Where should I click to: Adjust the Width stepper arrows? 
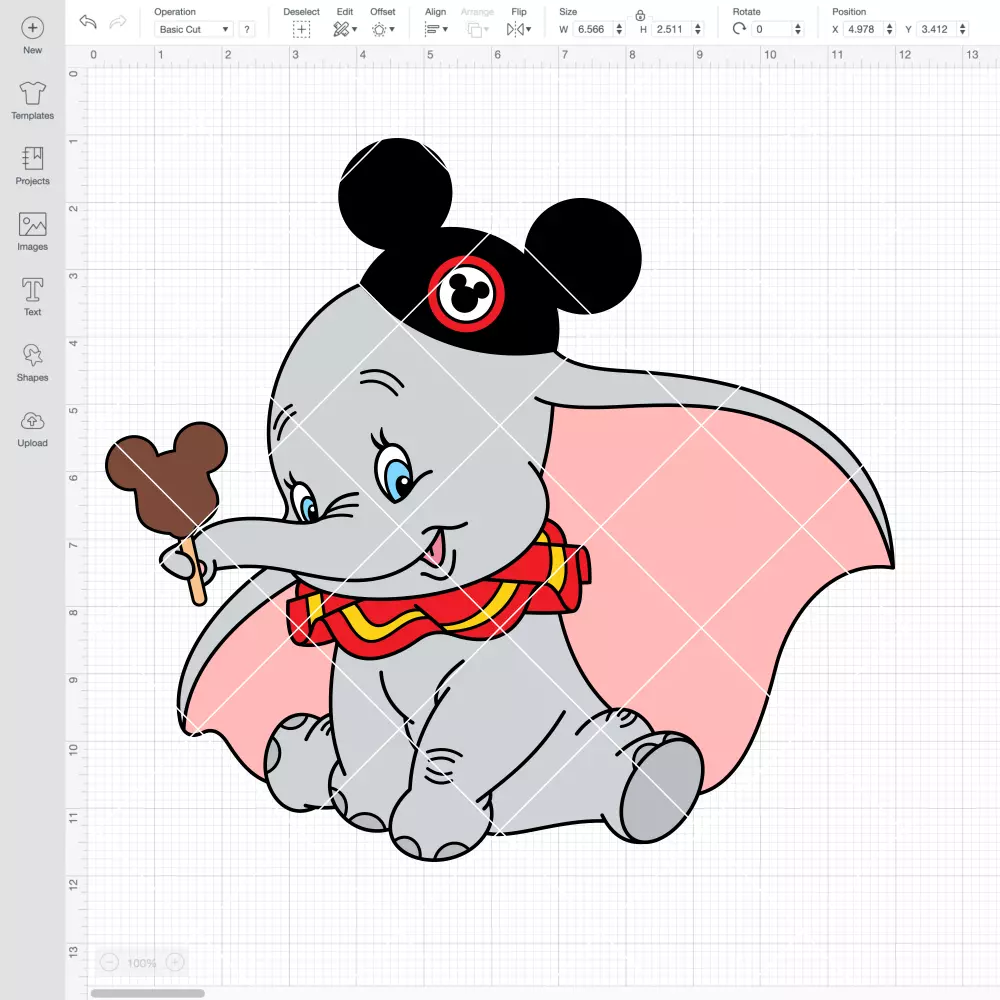619,29
